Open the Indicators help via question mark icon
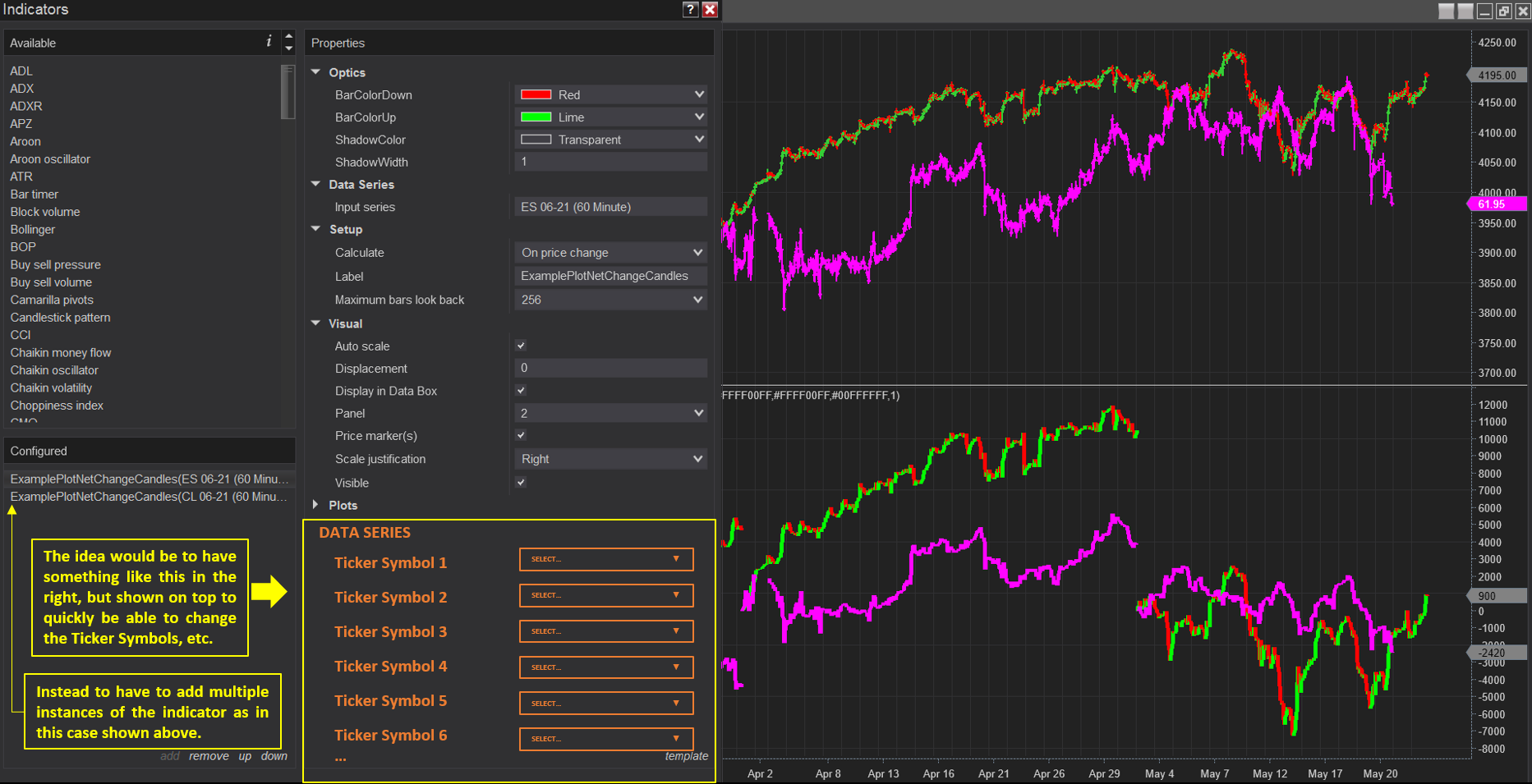Viewport: 1532px width, 784px height. [690, 9]
